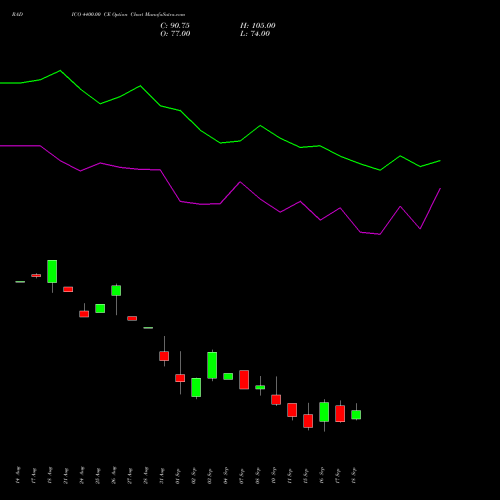Click the high value H: 105.00

[x=258, y=26]
